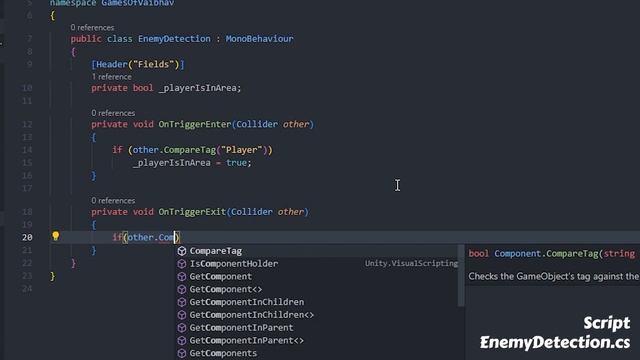
Task: Click the lightbulb quick-actions icon on line 20
Action: pos(56,236)
